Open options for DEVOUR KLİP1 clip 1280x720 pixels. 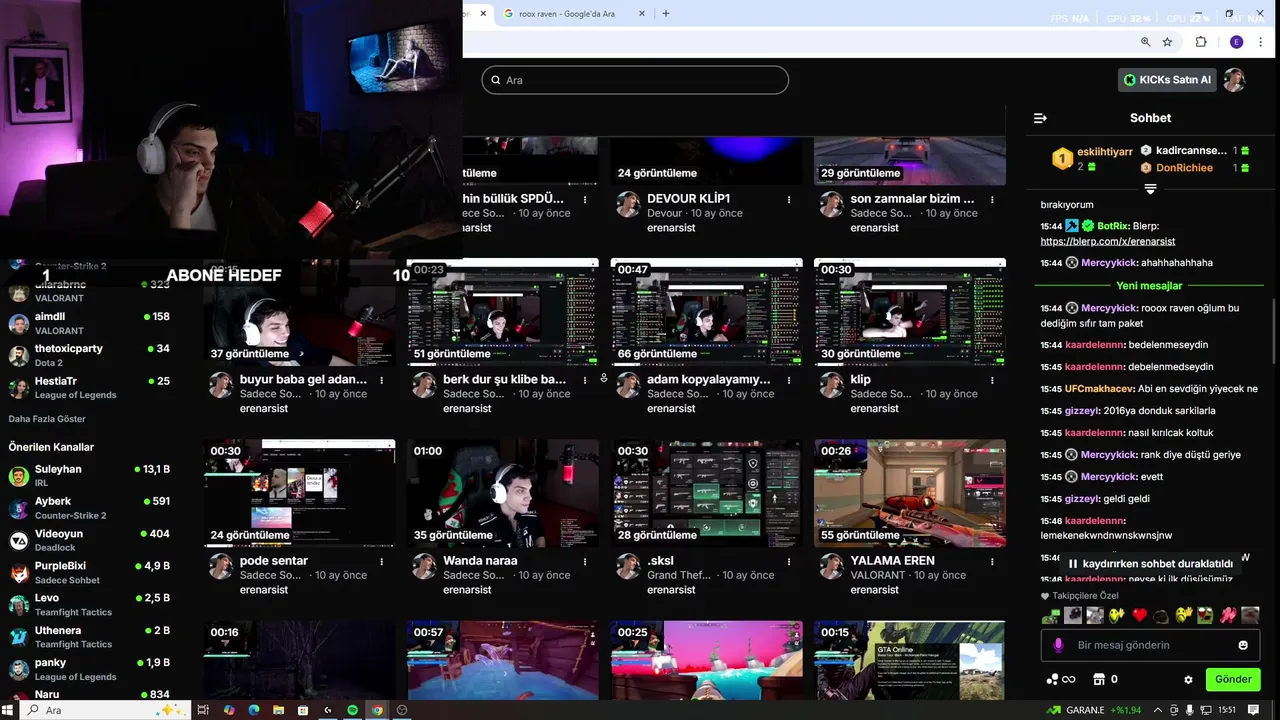(789, 199)
